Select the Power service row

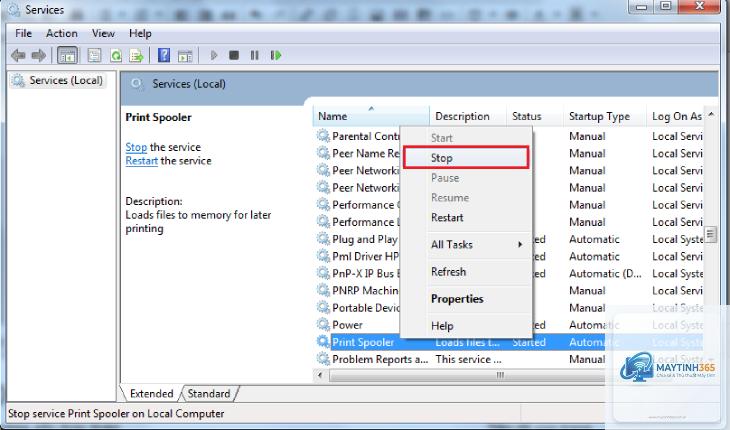pos(509,325)
